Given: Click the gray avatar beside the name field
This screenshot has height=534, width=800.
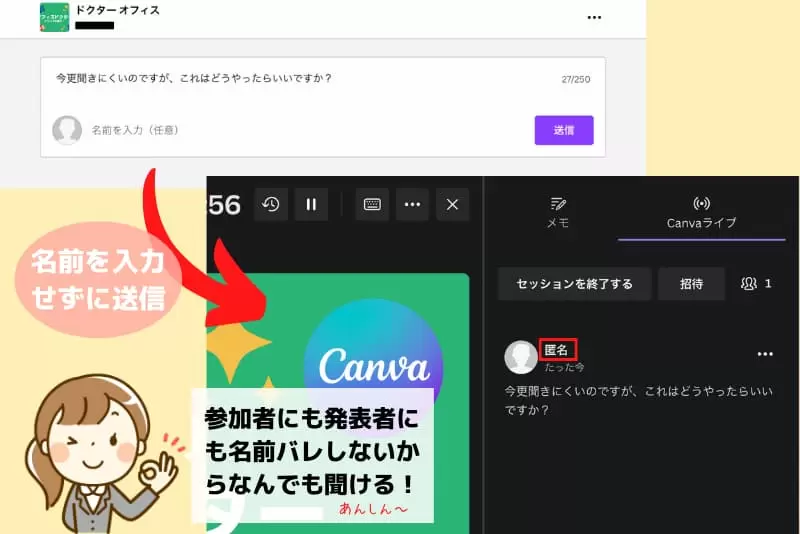Looking at the screenshot, I should [67, 130].
